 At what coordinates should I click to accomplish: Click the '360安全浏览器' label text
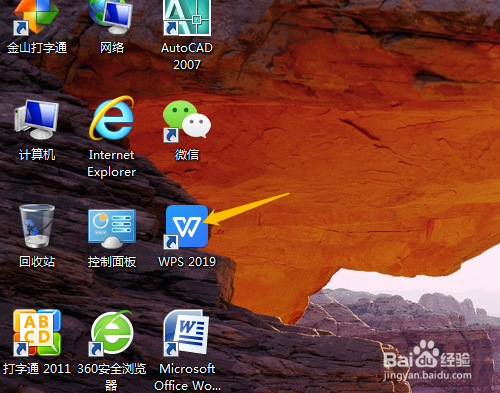(x=112, y=377)
